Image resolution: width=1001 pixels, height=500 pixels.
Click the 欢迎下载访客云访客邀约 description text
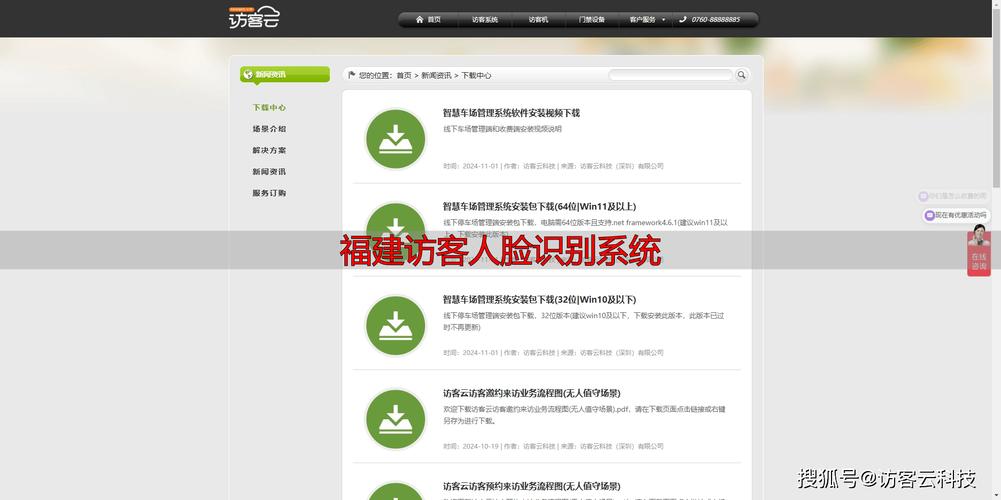point(584,414)
